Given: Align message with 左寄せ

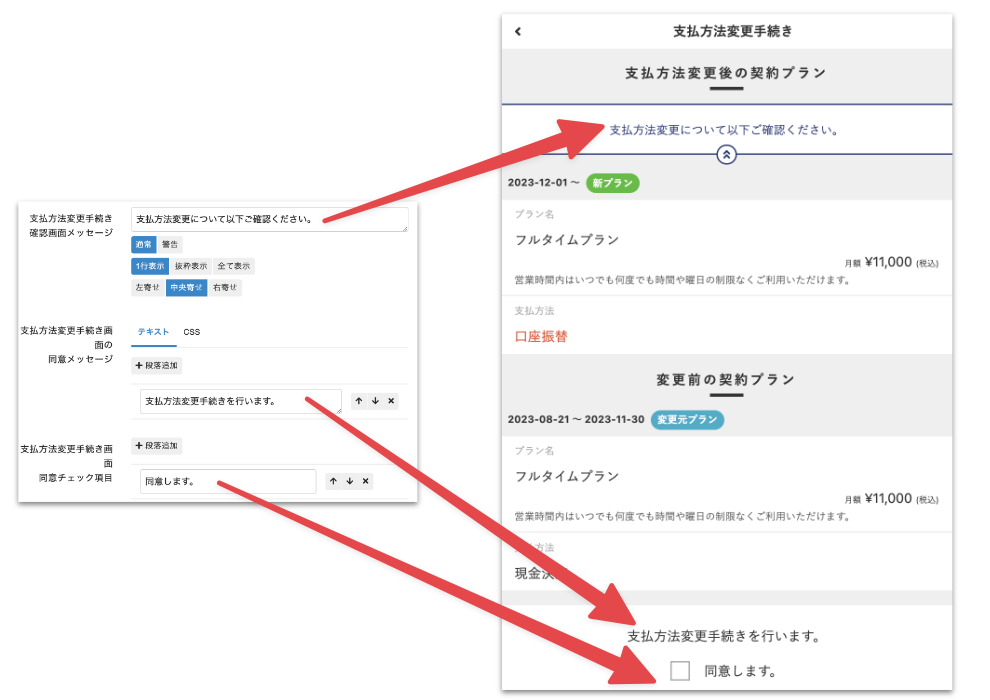Looking at the screenshot, I should click(148, 288).
